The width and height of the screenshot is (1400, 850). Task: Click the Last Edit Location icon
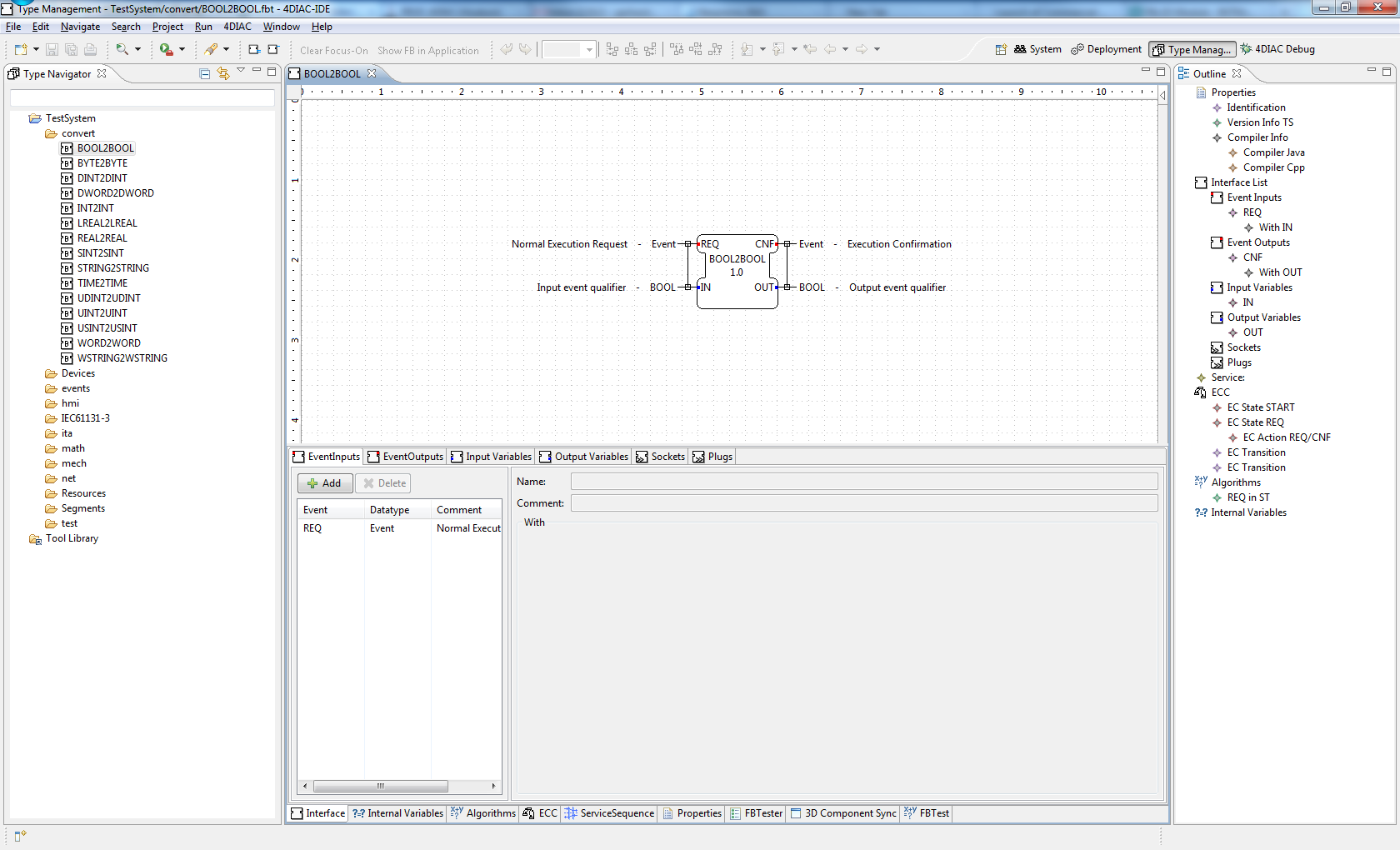point(810,49)
